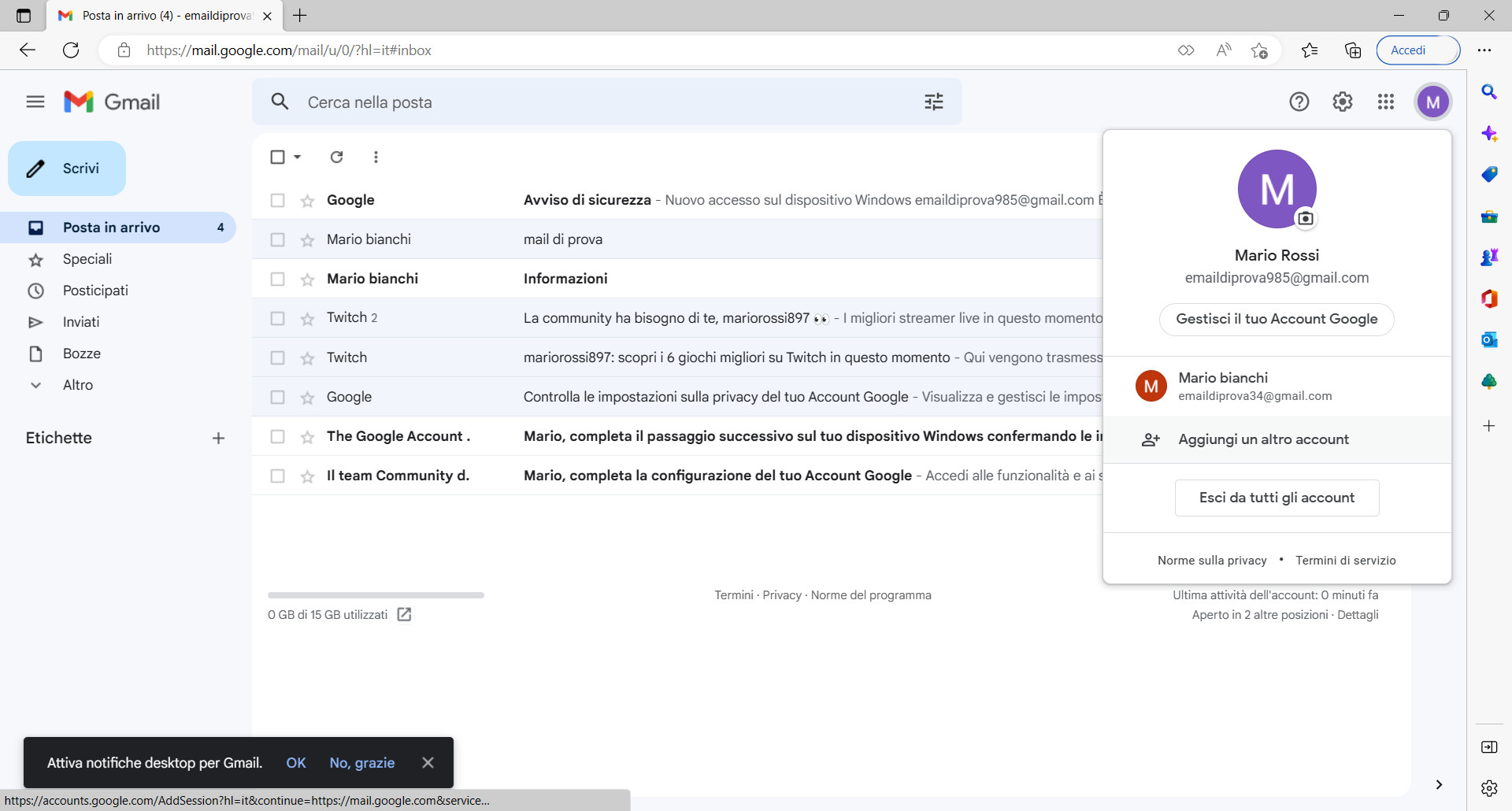Screen dimensions: 1512x811
Task: Open Norme sulla privacy link
Action: pos(1212,560)
